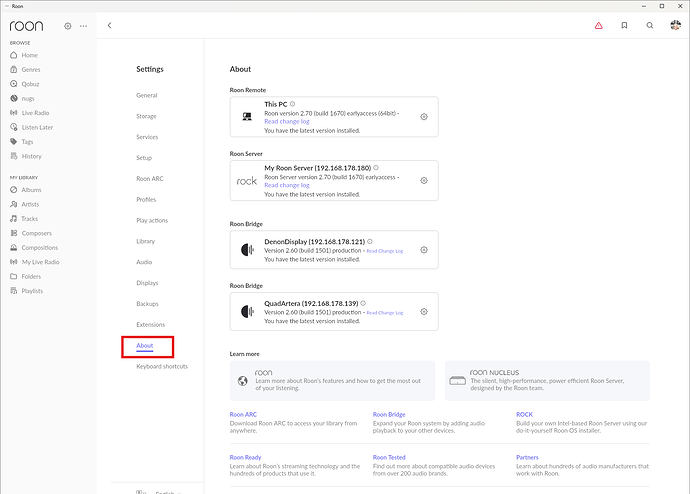Image resolution: width=690 pixels, height=494 pixels.
Task: Open Live Radio in sidebar
Action: [30, 113]
